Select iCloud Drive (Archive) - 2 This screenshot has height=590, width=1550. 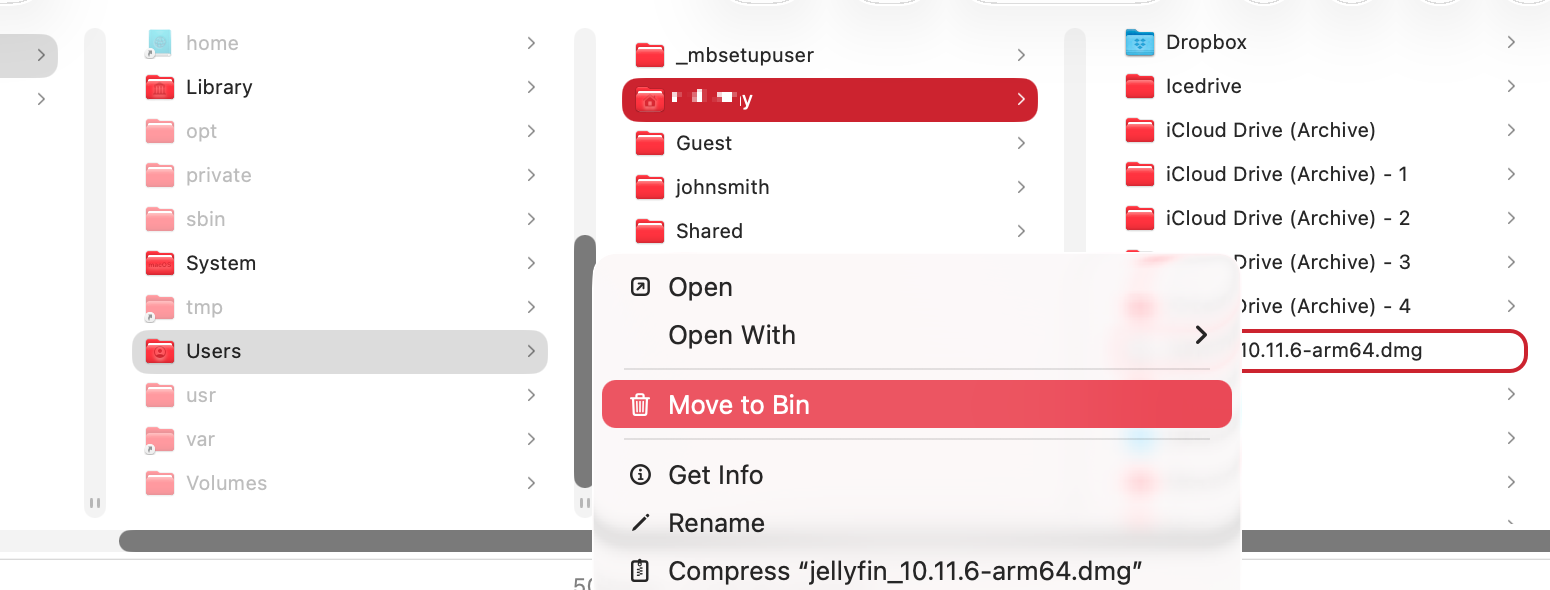coord(1290,218)
